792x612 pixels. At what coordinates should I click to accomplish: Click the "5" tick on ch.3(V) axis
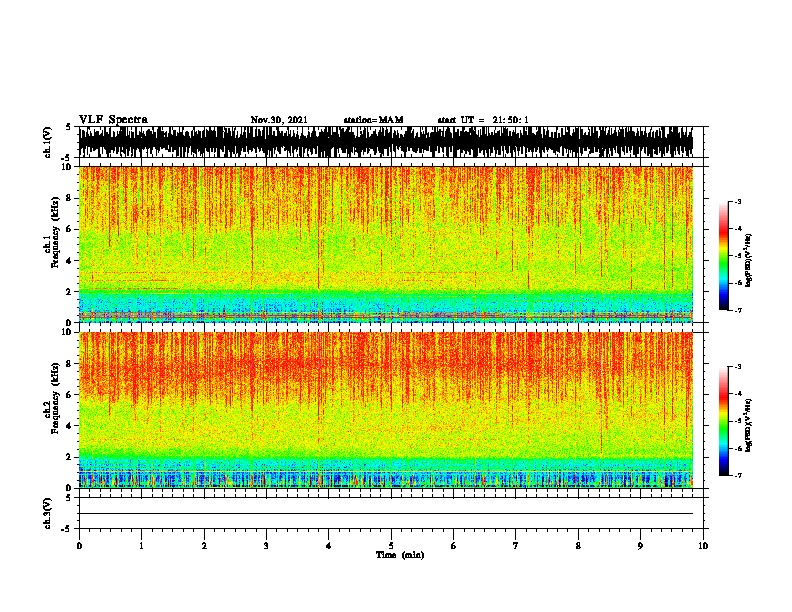tap(68, 498)
